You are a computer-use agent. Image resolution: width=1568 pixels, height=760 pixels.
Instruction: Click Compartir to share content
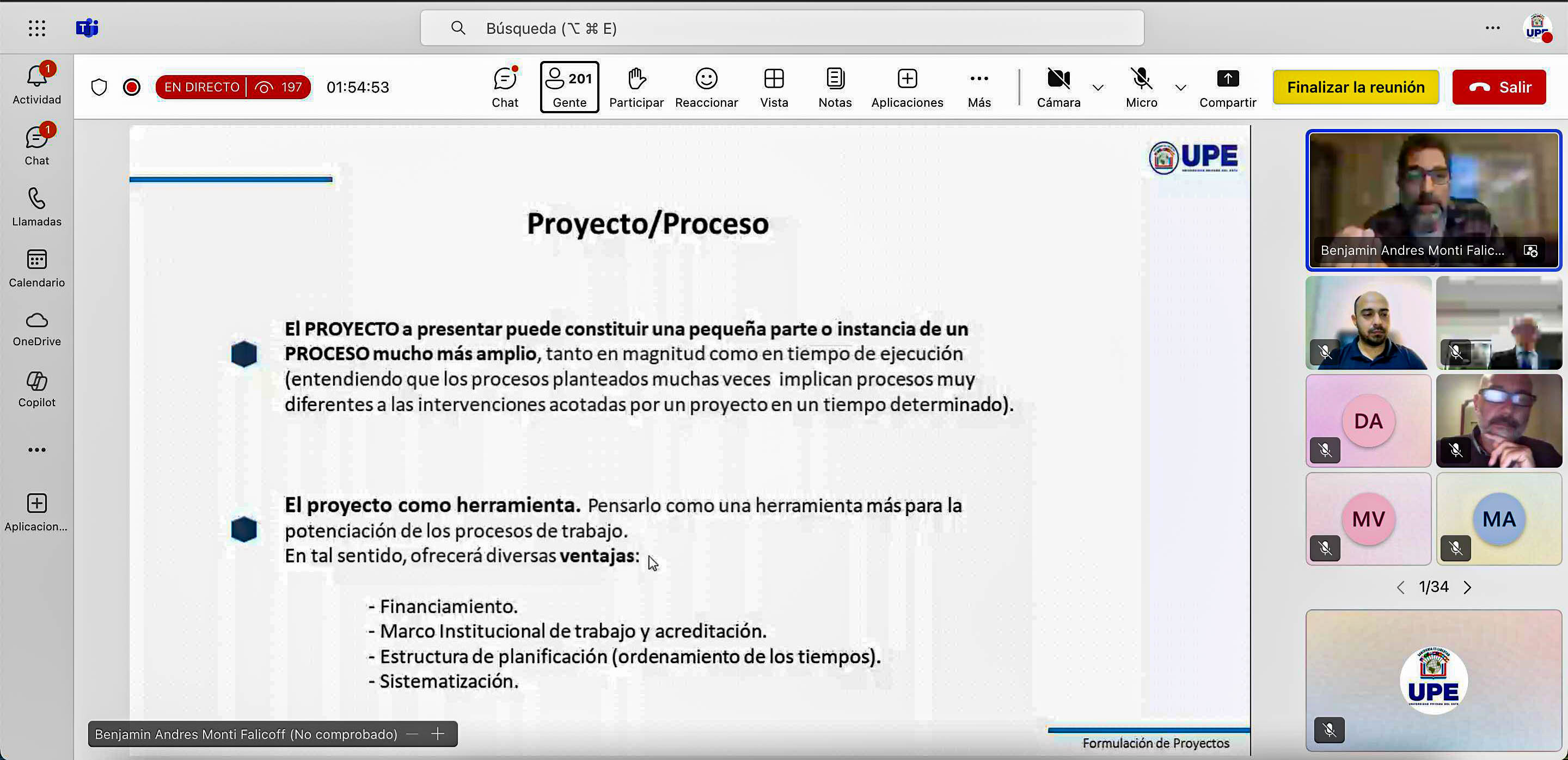(1228, 87)
